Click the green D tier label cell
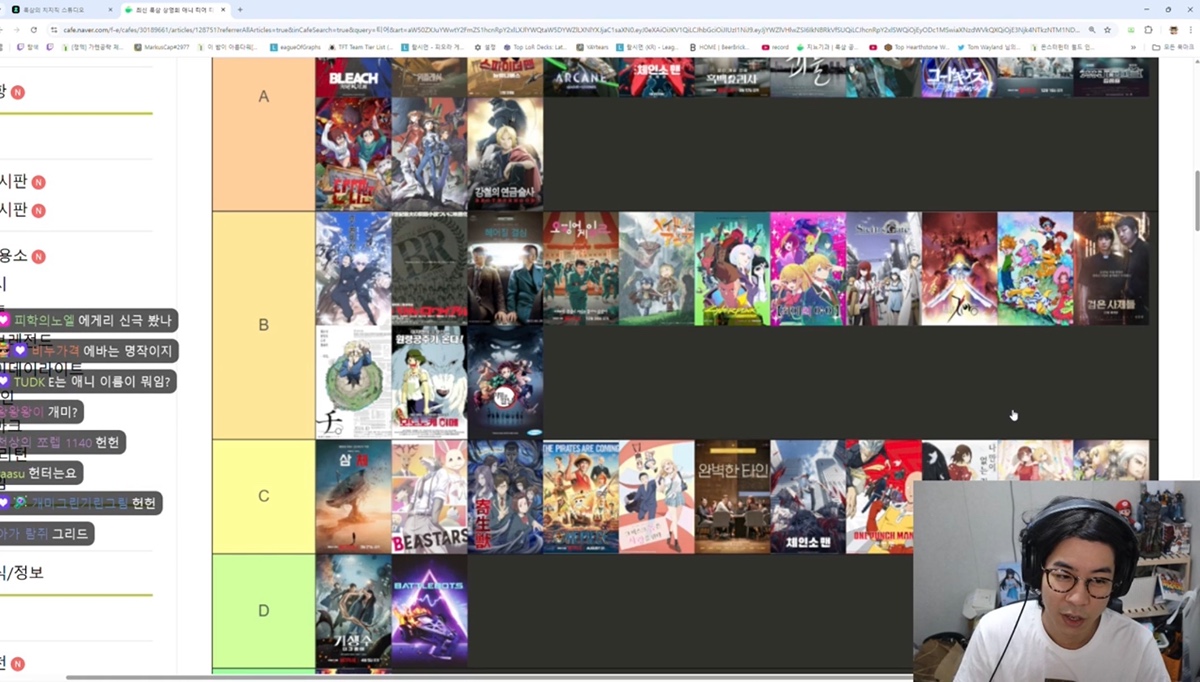Viewport: 1200px width, 682px height. coord(264,611)
